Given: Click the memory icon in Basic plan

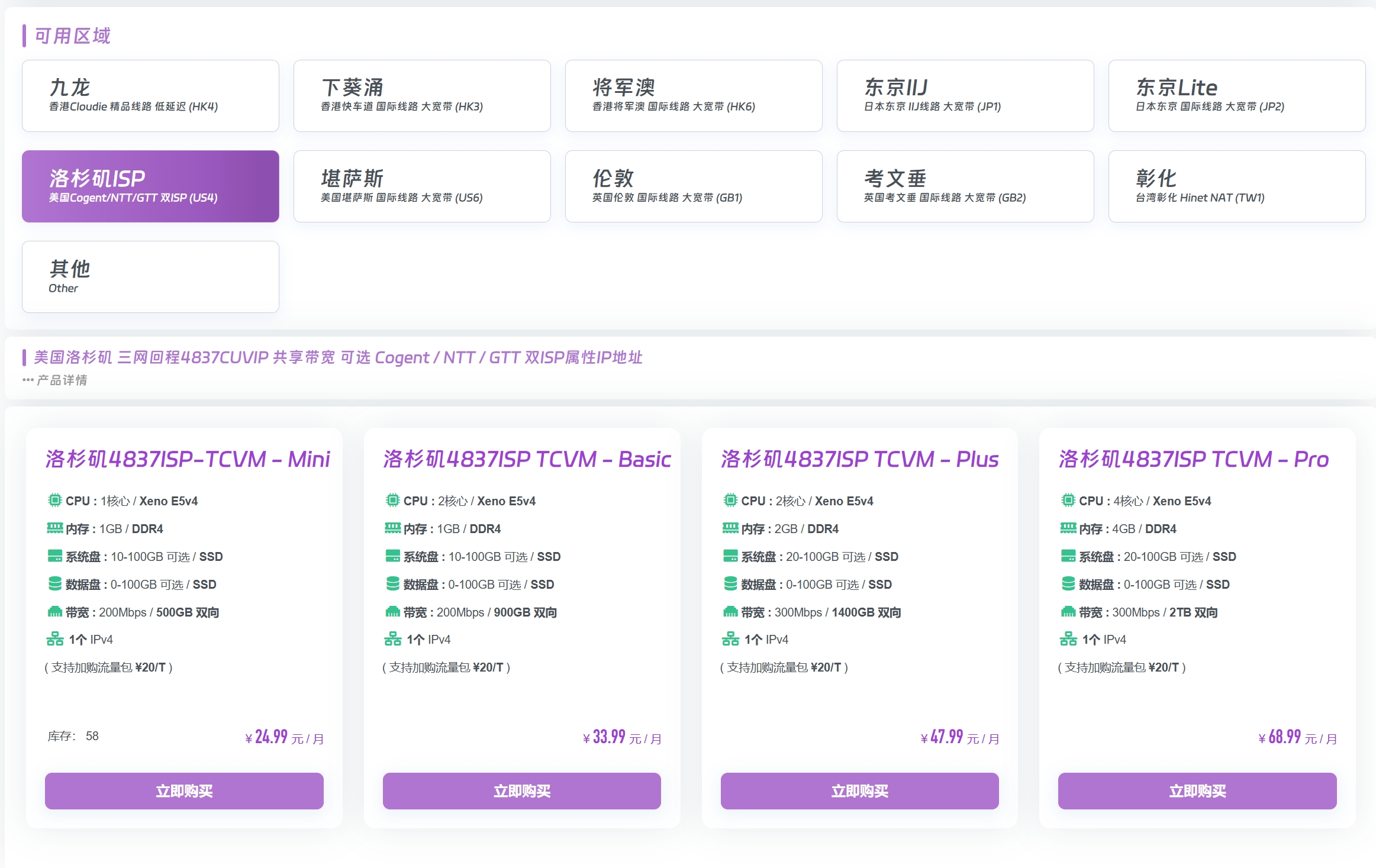Looking at the screenshot, I should click(x=392, y=528).
